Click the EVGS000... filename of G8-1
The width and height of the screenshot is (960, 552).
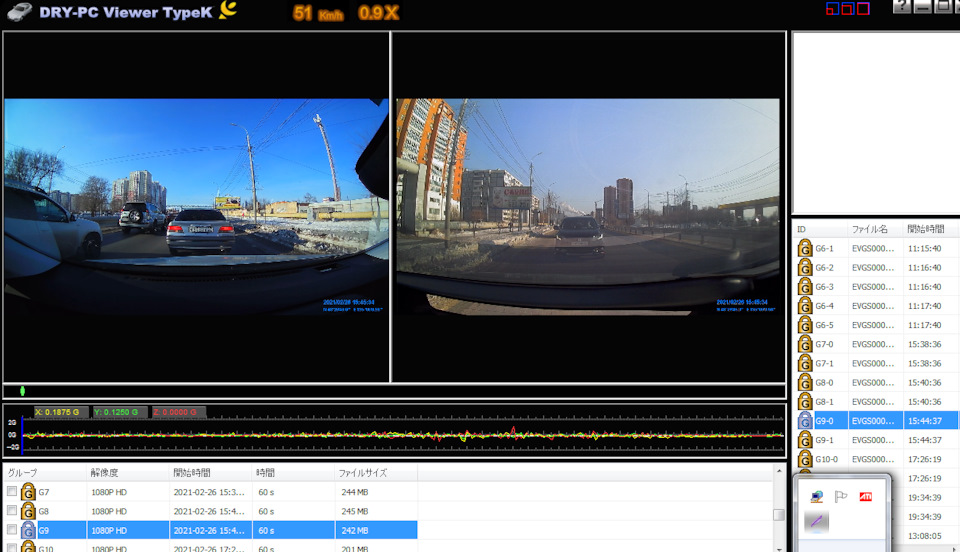873,401
